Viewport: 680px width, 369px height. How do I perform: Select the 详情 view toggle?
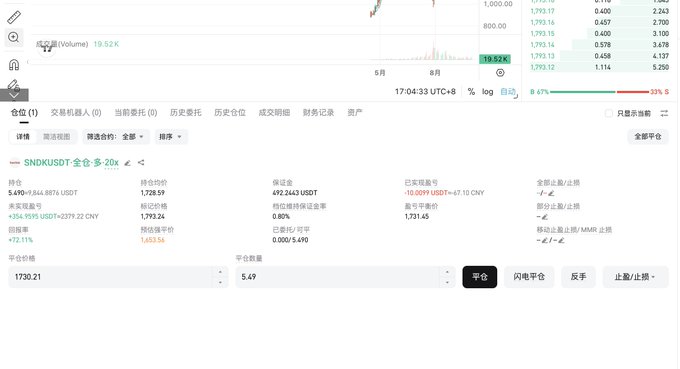click(23, 137)
